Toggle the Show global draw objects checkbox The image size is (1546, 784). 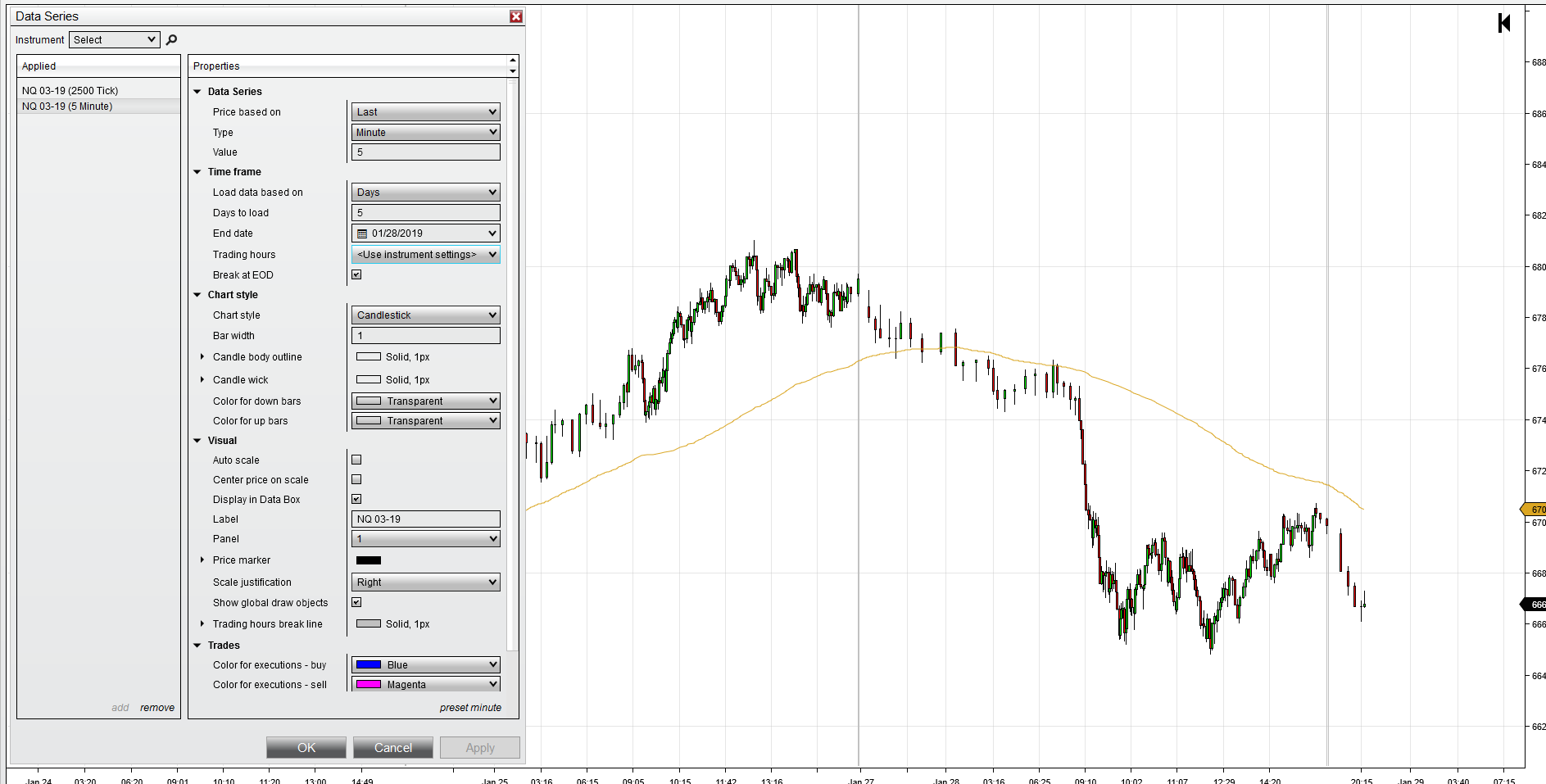point(356,602)
